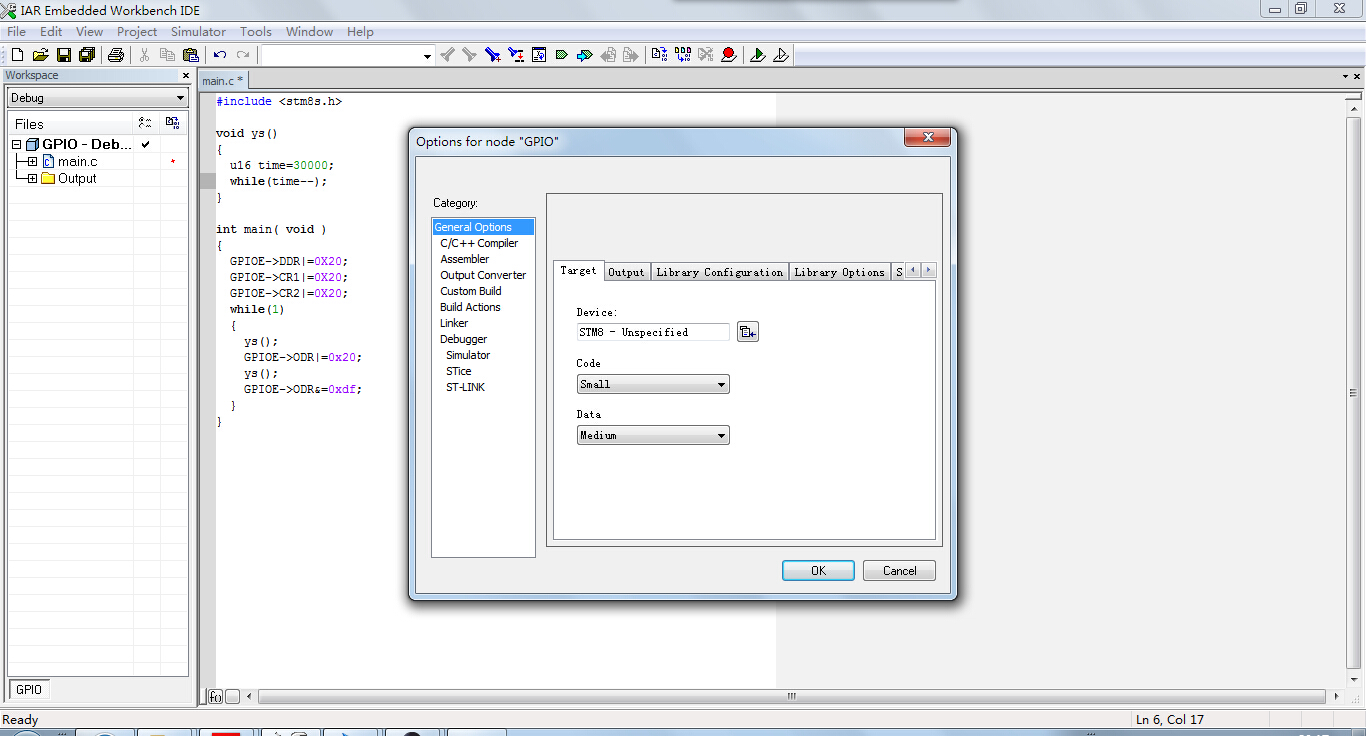Click the Find Previous toolbar icon
1366x736 pixels.
click(447, 55)
